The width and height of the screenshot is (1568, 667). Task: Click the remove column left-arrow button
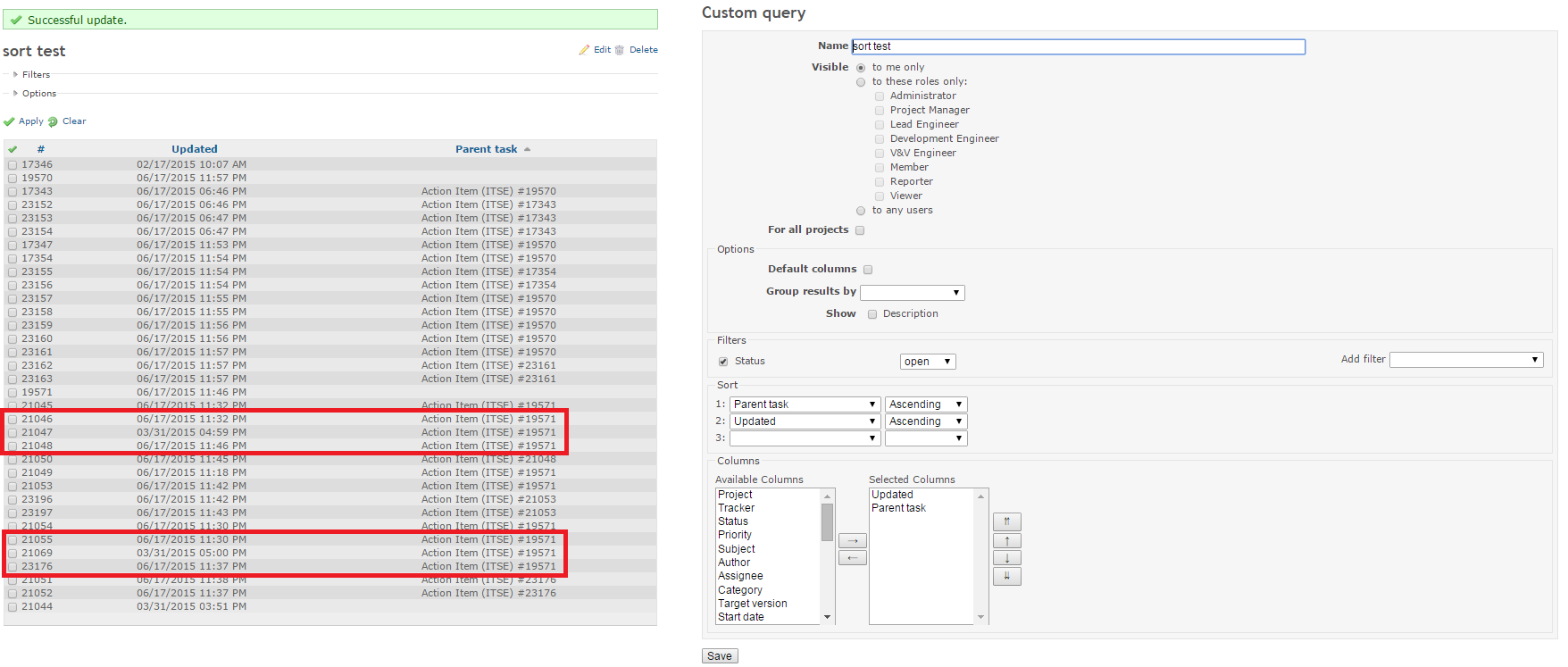click(852, 558)
